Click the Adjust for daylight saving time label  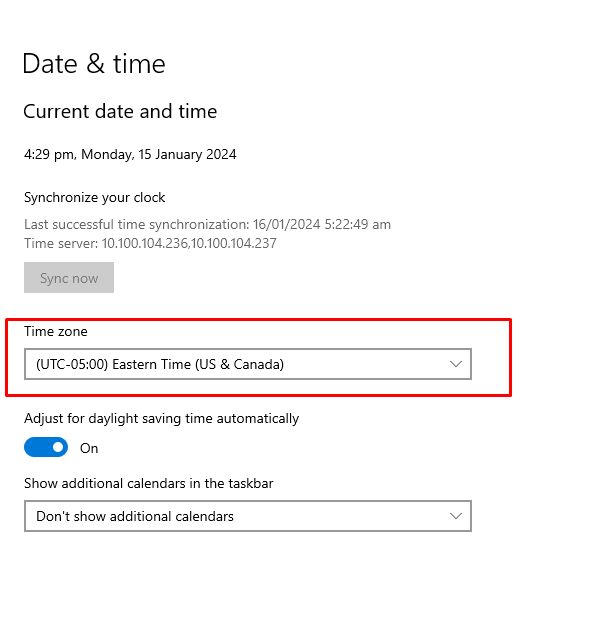pos(161,419)
